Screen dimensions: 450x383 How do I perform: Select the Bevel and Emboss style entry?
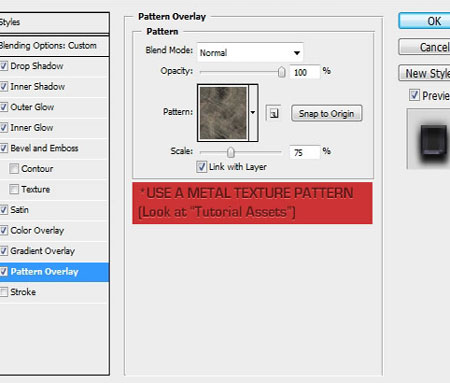(x=44, y=148)
